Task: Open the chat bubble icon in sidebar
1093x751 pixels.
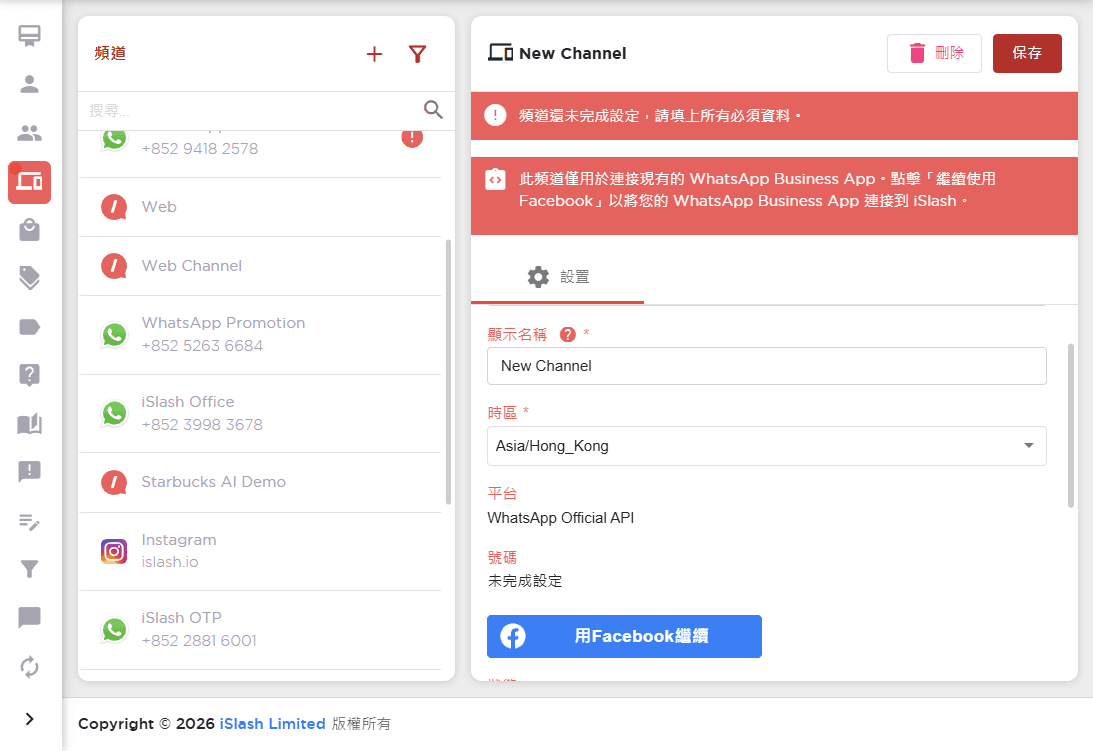Action: tap(29, 617)
